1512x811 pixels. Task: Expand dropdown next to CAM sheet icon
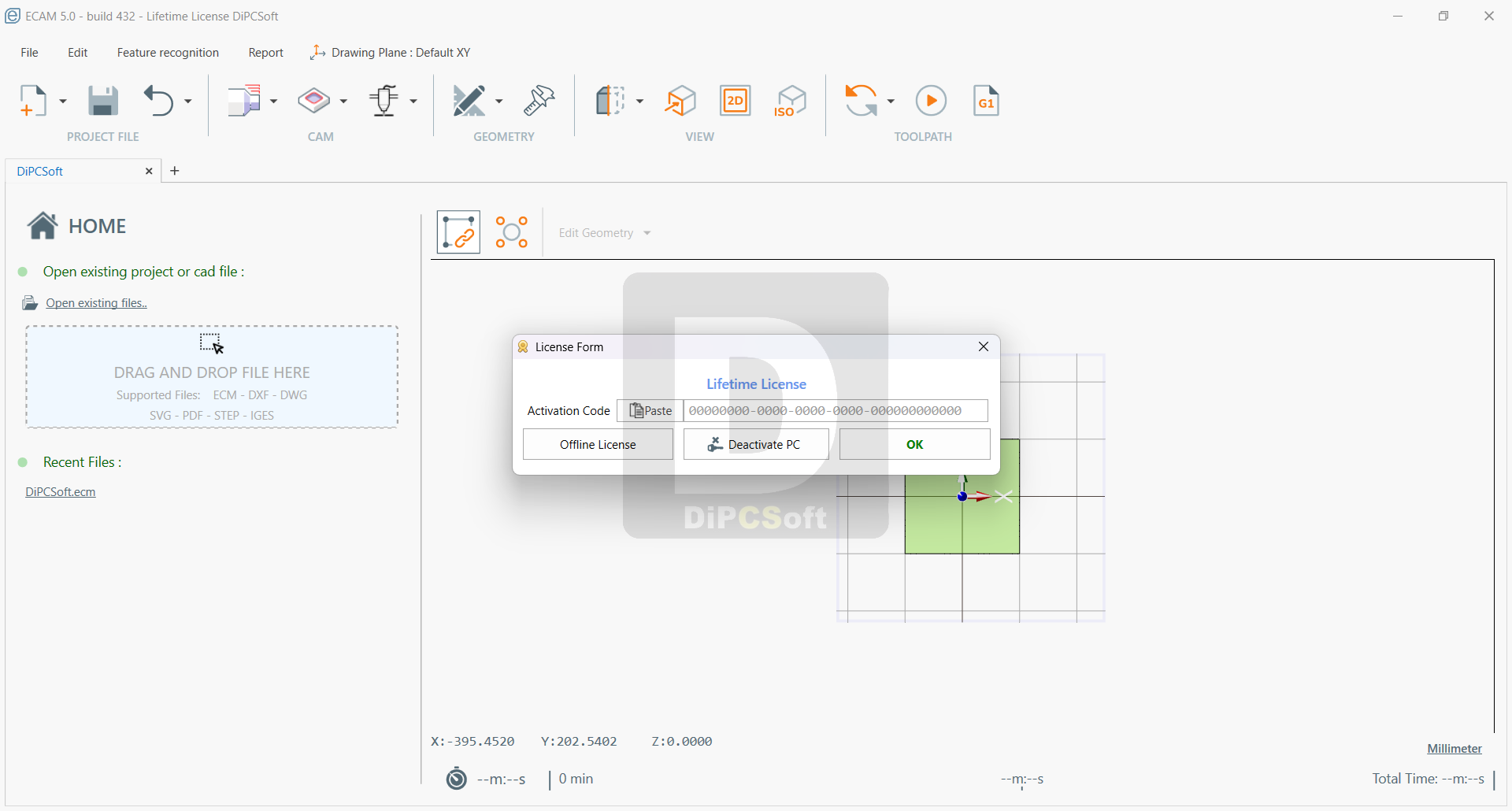[273, 101]
